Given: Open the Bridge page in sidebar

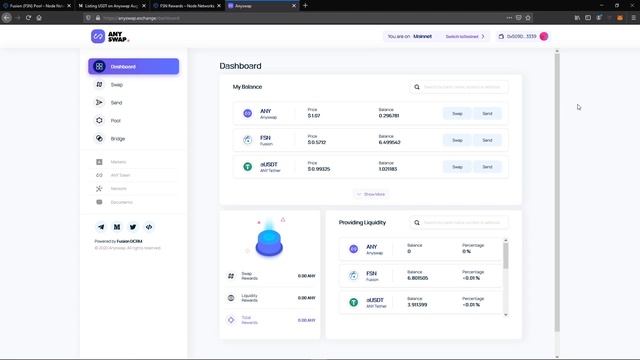Looking at the screenshot, I should click(118, 138).
